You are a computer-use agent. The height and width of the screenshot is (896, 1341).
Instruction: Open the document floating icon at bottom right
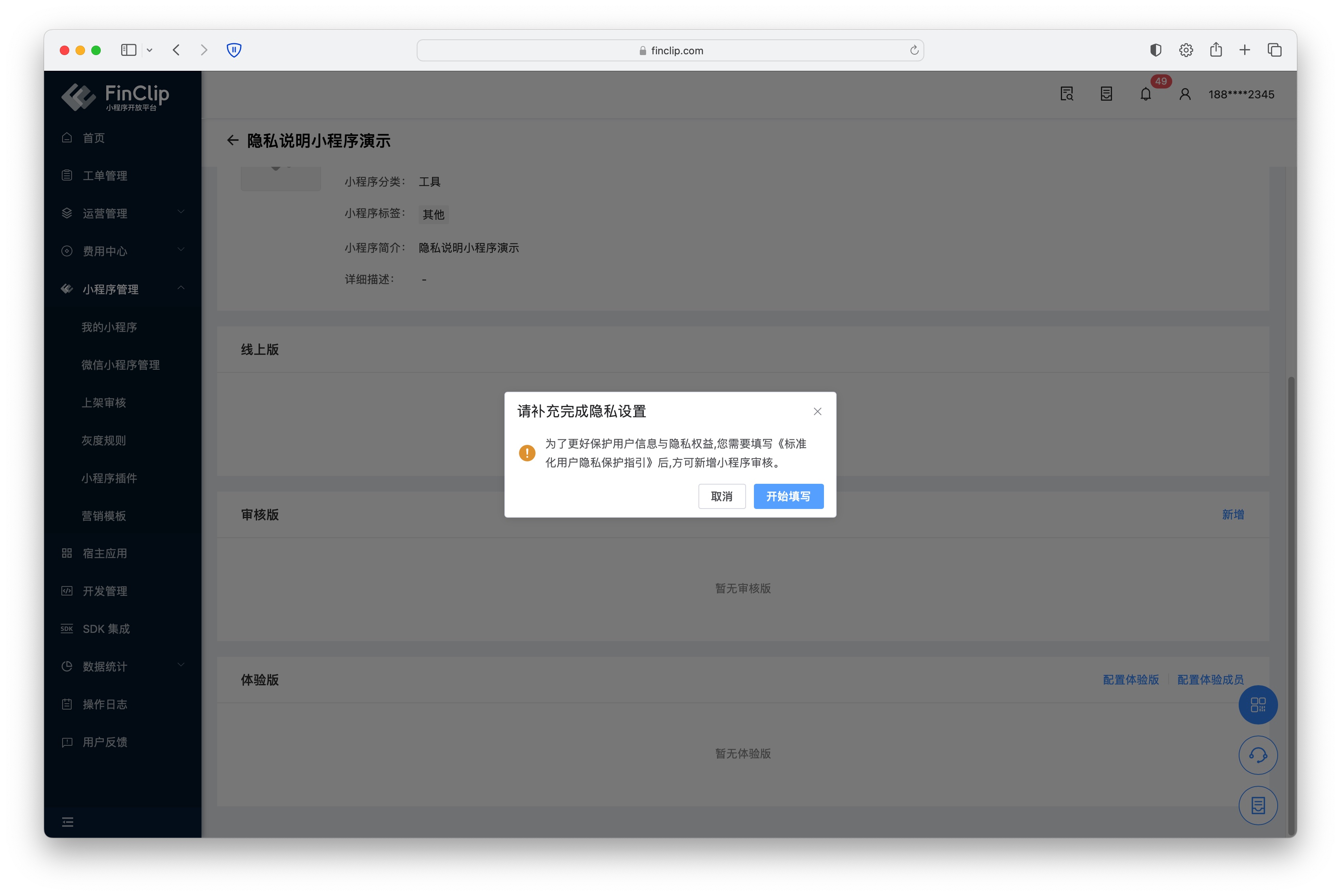[x=1258, y=805]
